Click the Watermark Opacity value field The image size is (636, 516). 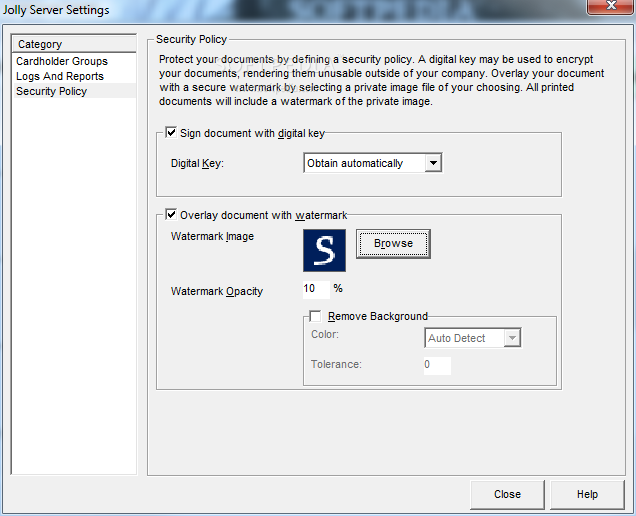[316, 289]
